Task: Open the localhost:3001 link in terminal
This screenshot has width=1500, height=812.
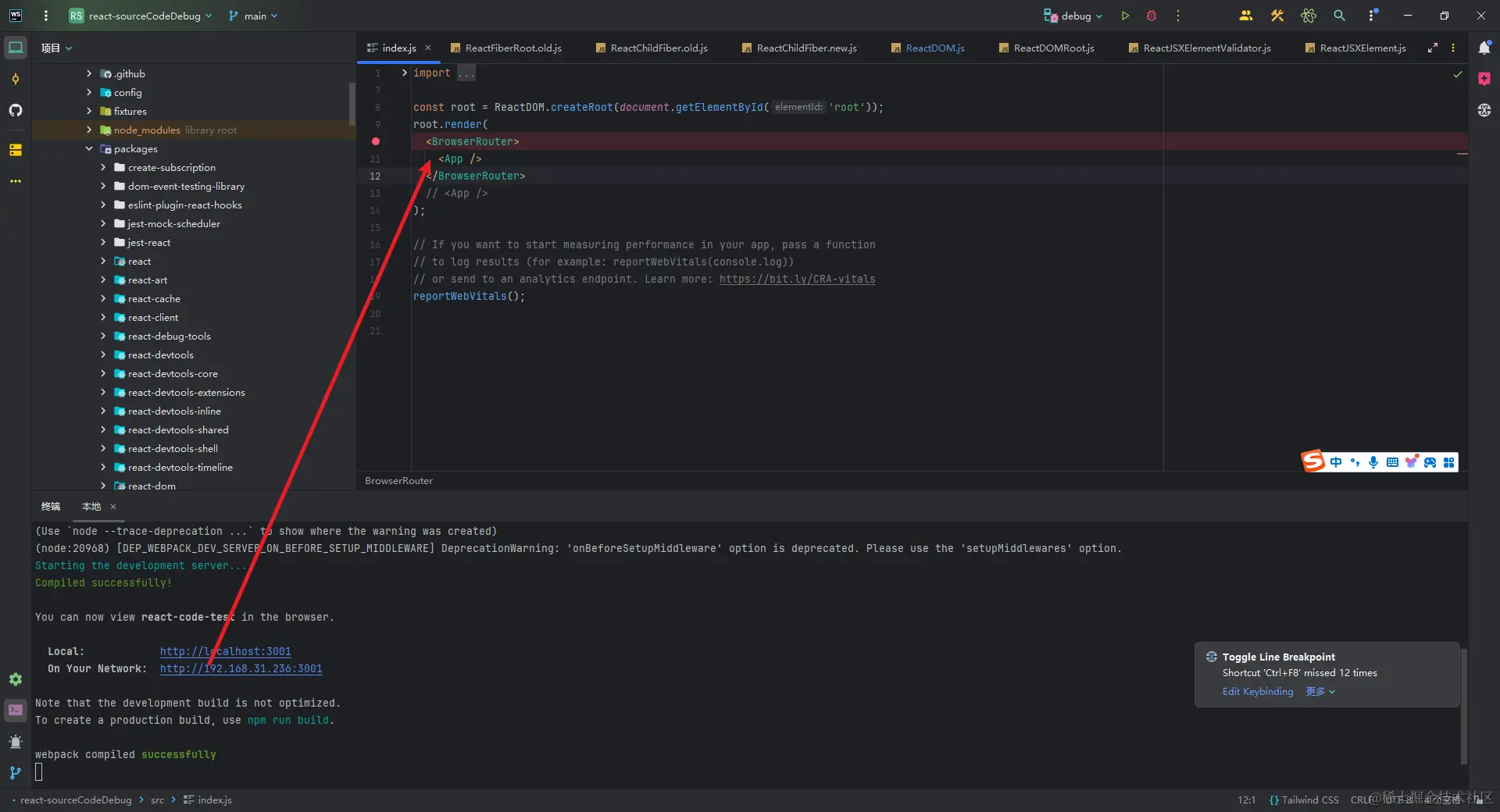Action: pos(225,651)
